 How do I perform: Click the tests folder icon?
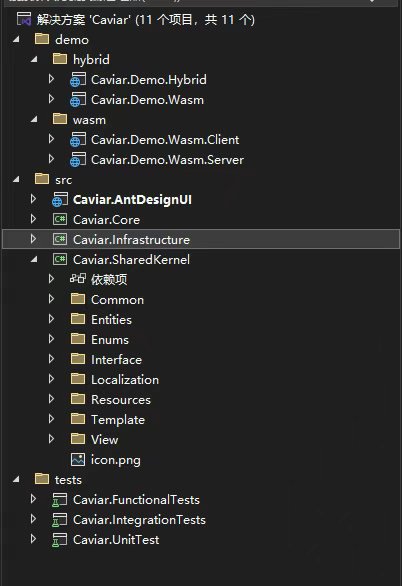point(42,479)
